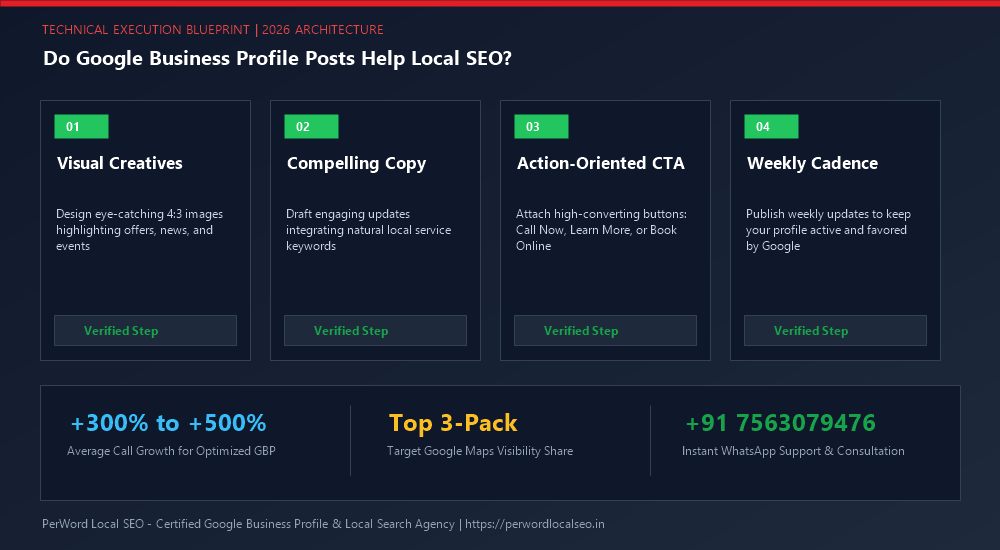Image resolution: width=1000 pixels, height=550 pixels.
Task: Click the 04 step badge
Action: coord(771,126)
